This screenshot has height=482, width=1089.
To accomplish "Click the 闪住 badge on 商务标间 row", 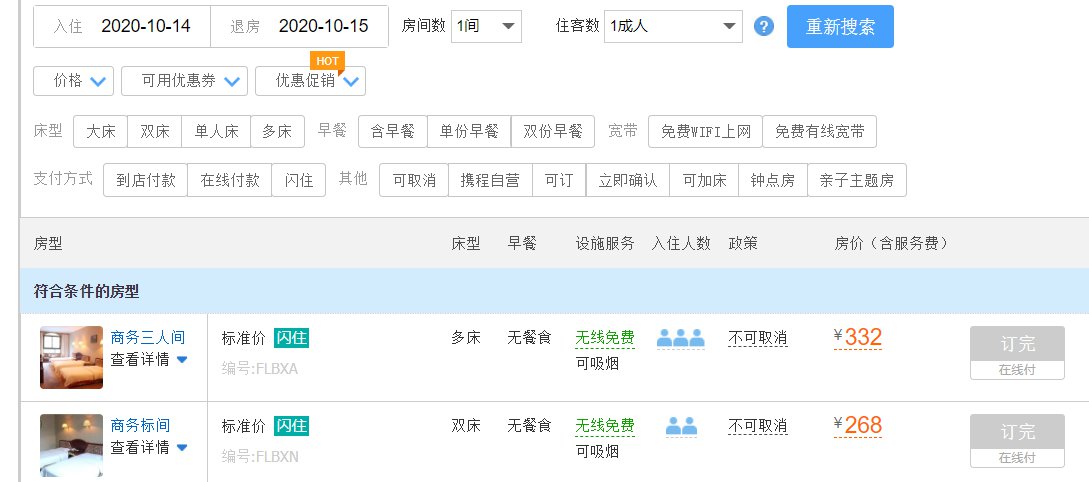I will click(291, 426).
